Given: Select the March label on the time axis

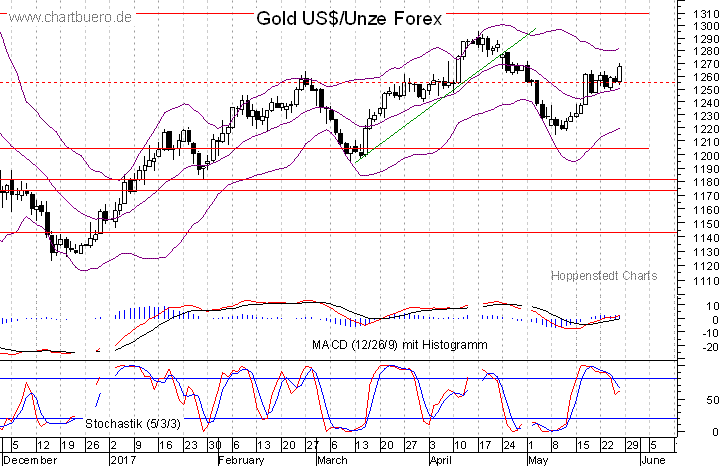Looking at the screenshot, I should pos(333,459).
